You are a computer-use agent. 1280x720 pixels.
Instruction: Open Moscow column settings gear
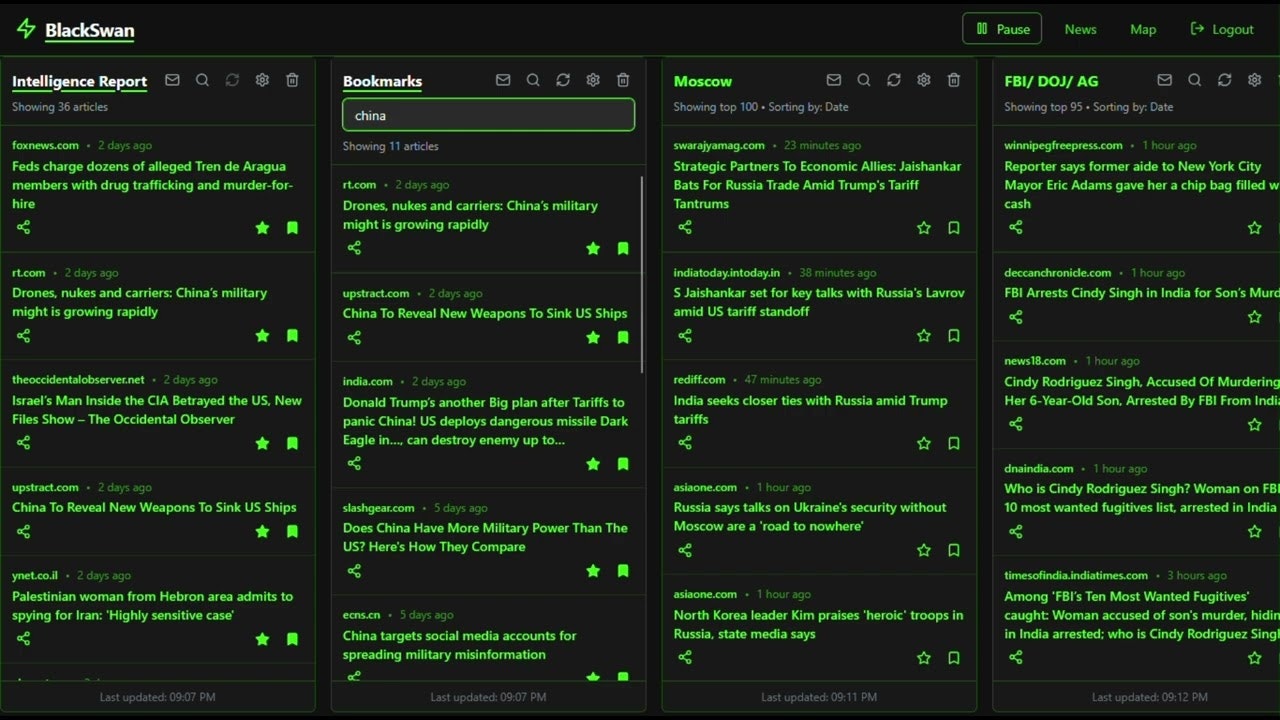click(x=924, y=80)
